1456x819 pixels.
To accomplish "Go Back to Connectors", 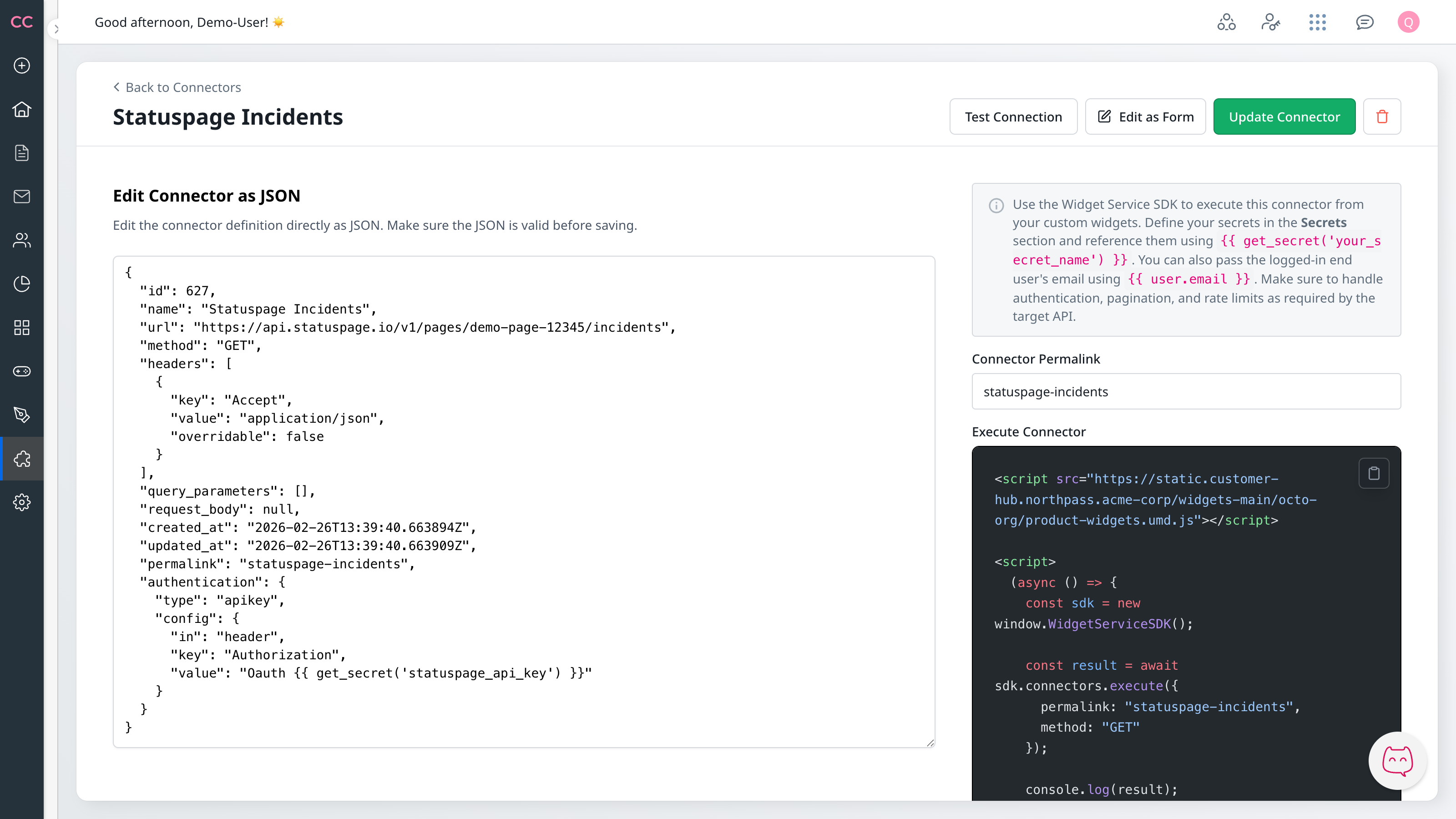I will [x=177, y=87].
